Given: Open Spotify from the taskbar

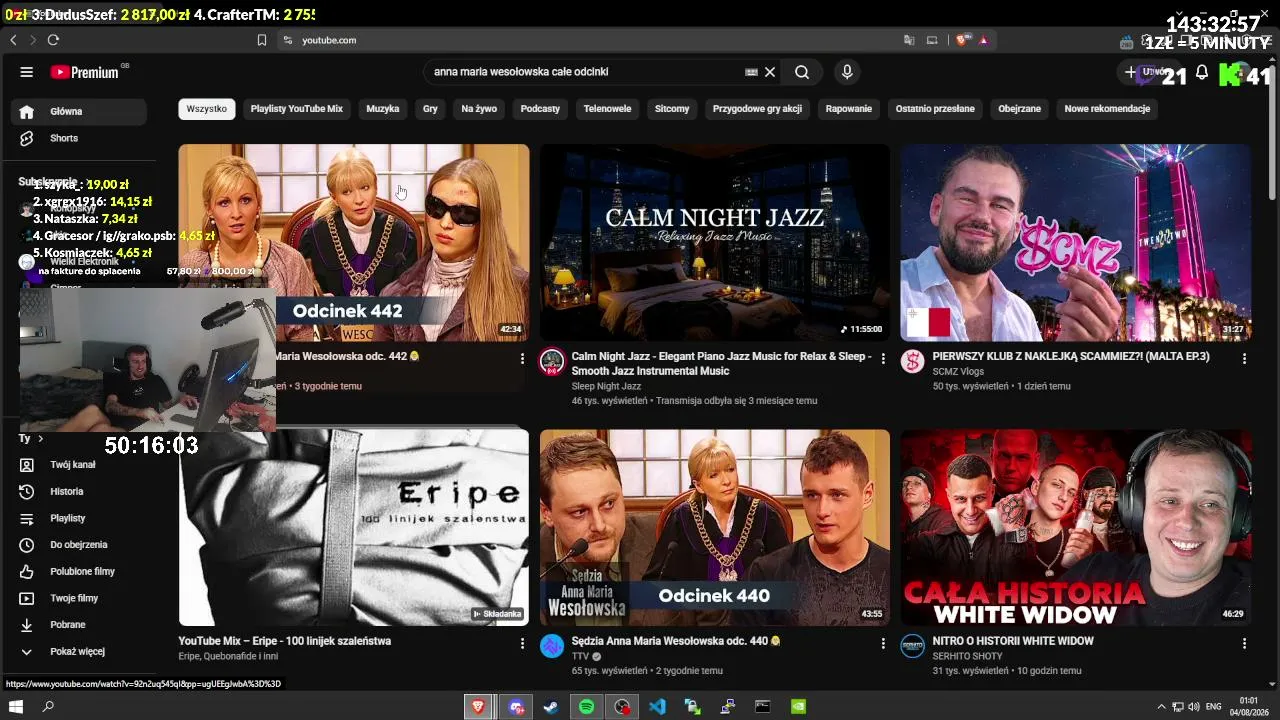Looking at the screenshot, I should 586,707.
